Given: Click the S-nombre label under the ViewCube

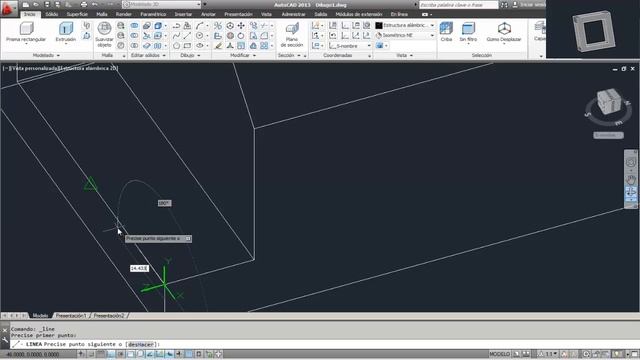Looking at the screenshot, I should pos(608,135).
